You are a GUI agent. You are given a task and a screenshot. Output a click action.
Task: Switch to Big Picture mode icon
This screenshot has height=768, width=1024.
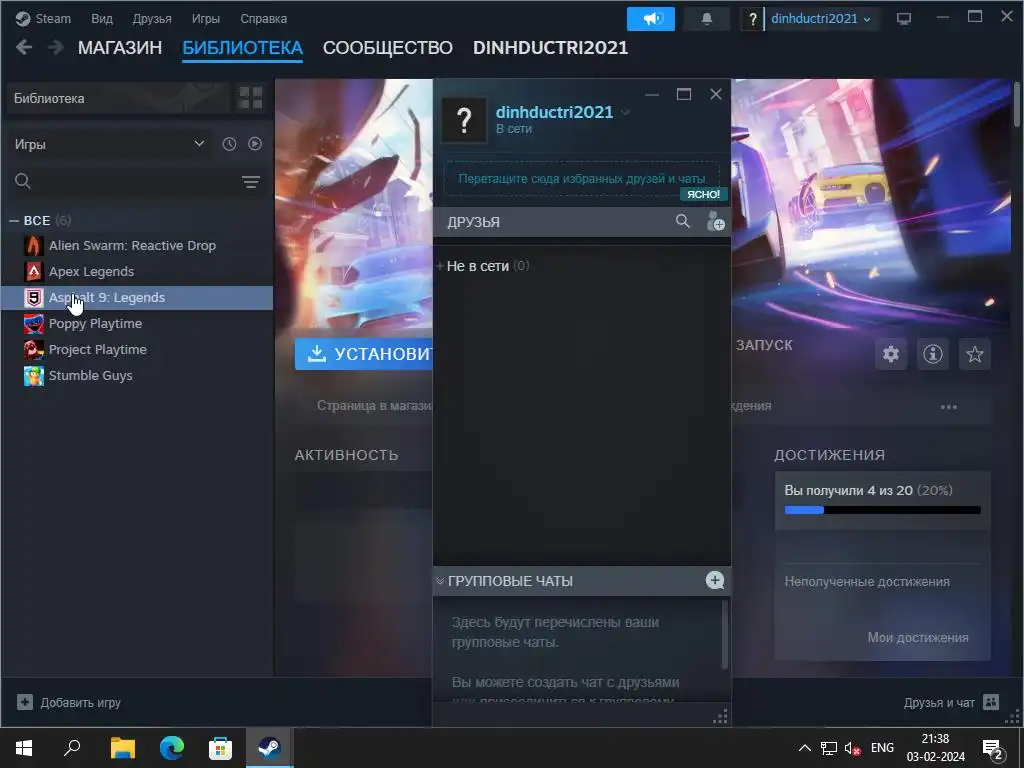904,19
